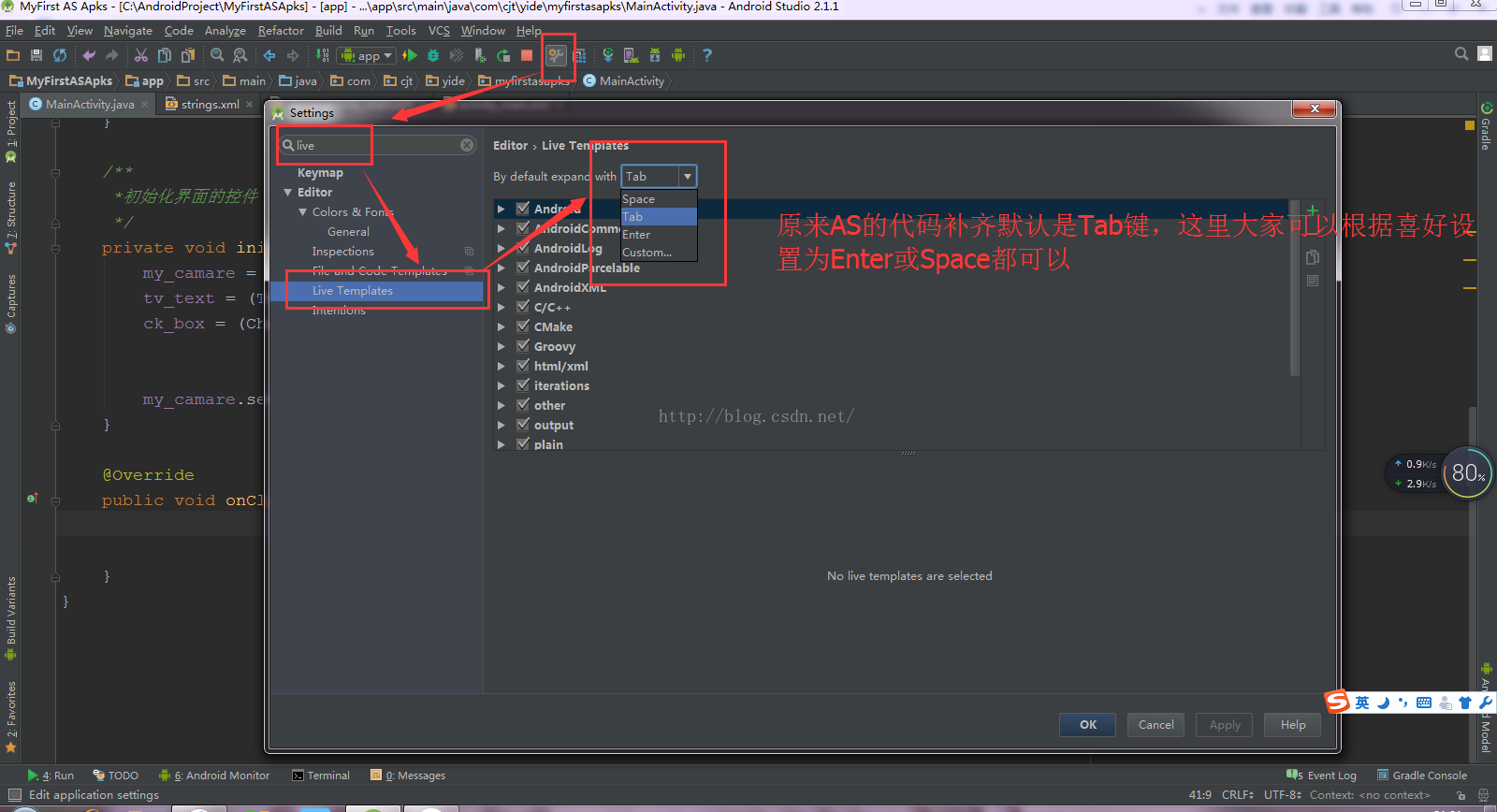The image size is (1497, 812).
Task: Click the red Stop icon
Action: coord(527,55)
